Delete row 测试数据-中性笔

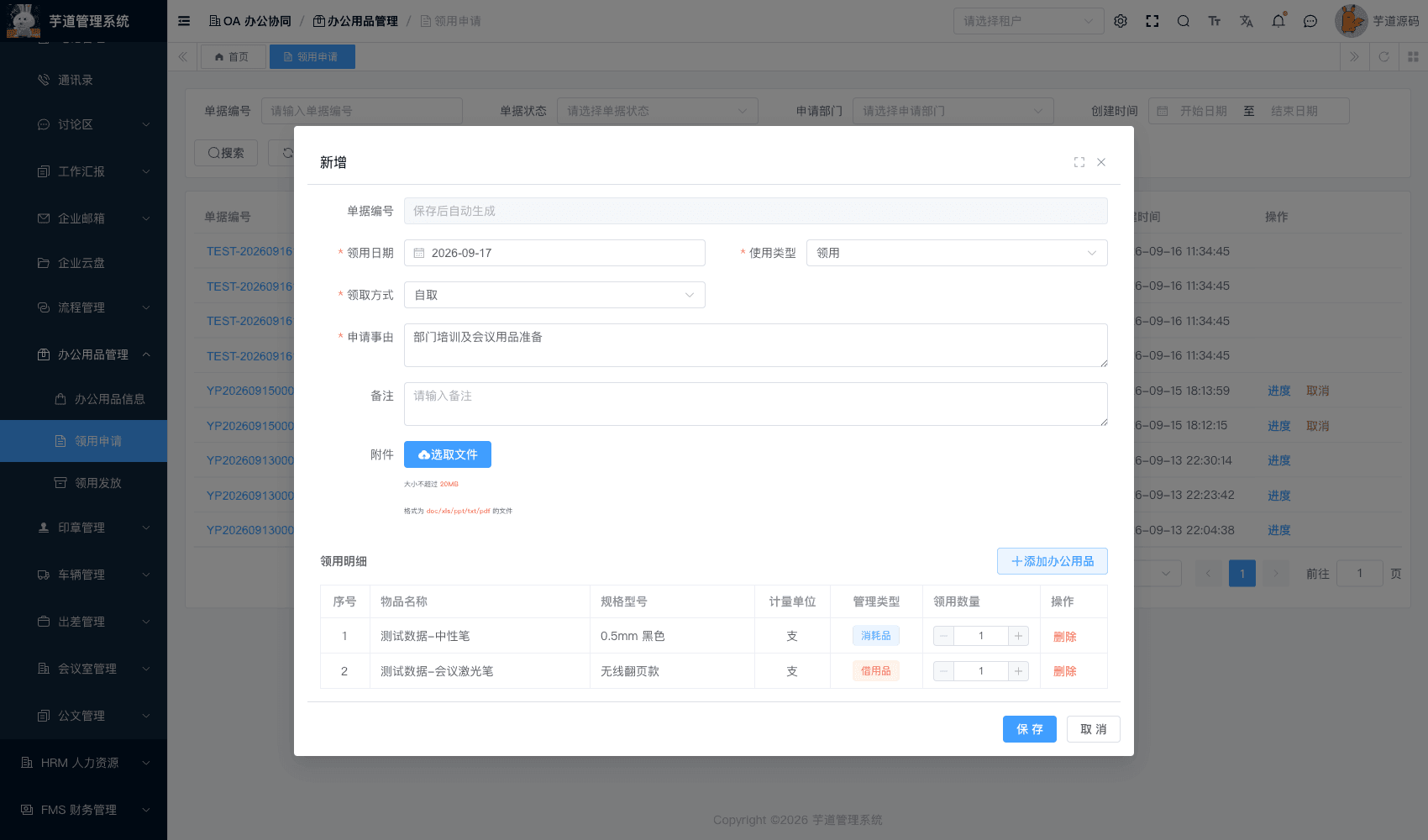(1064, 637)
